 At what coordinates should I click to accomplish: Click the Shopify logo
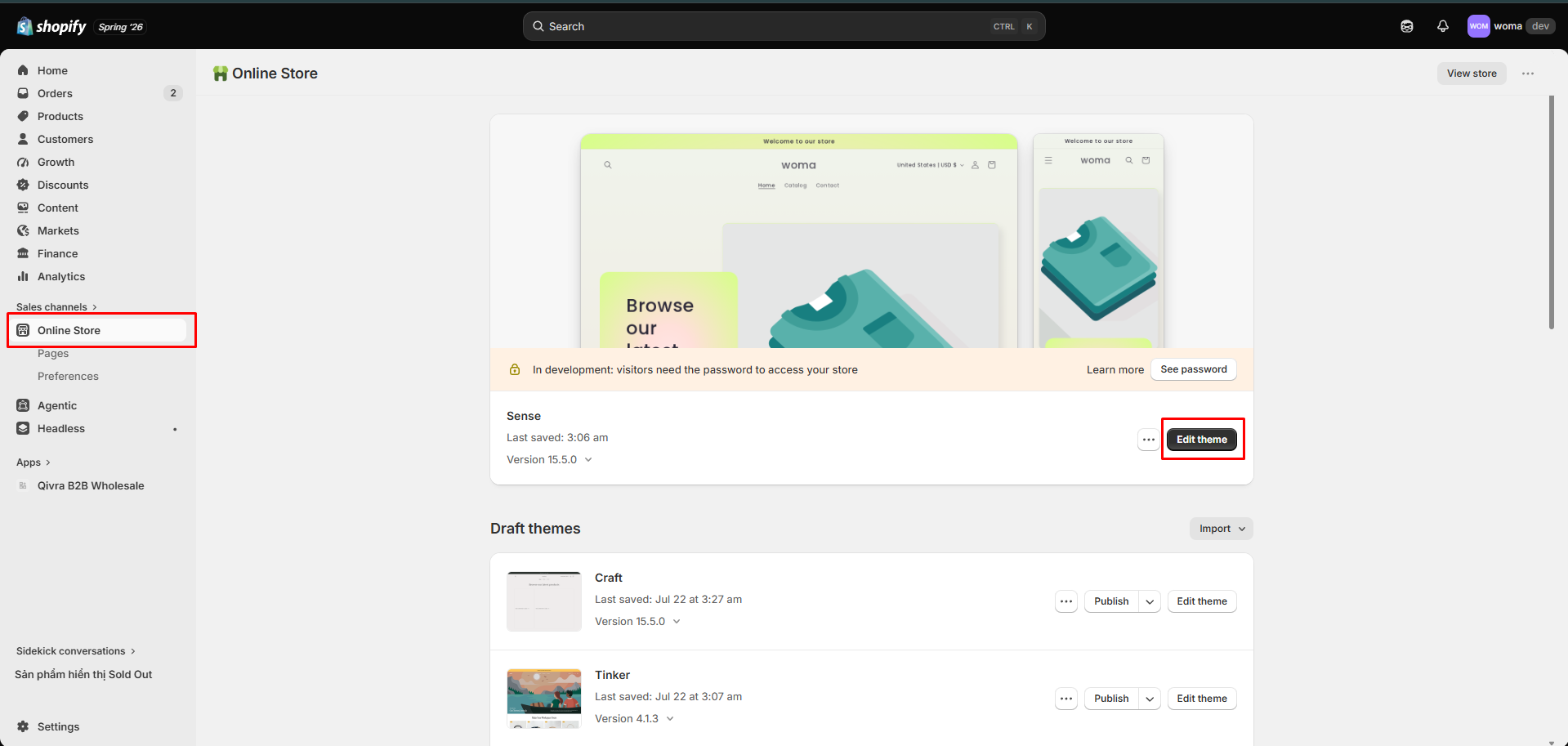pyautogui.click(x=51, y=26)
